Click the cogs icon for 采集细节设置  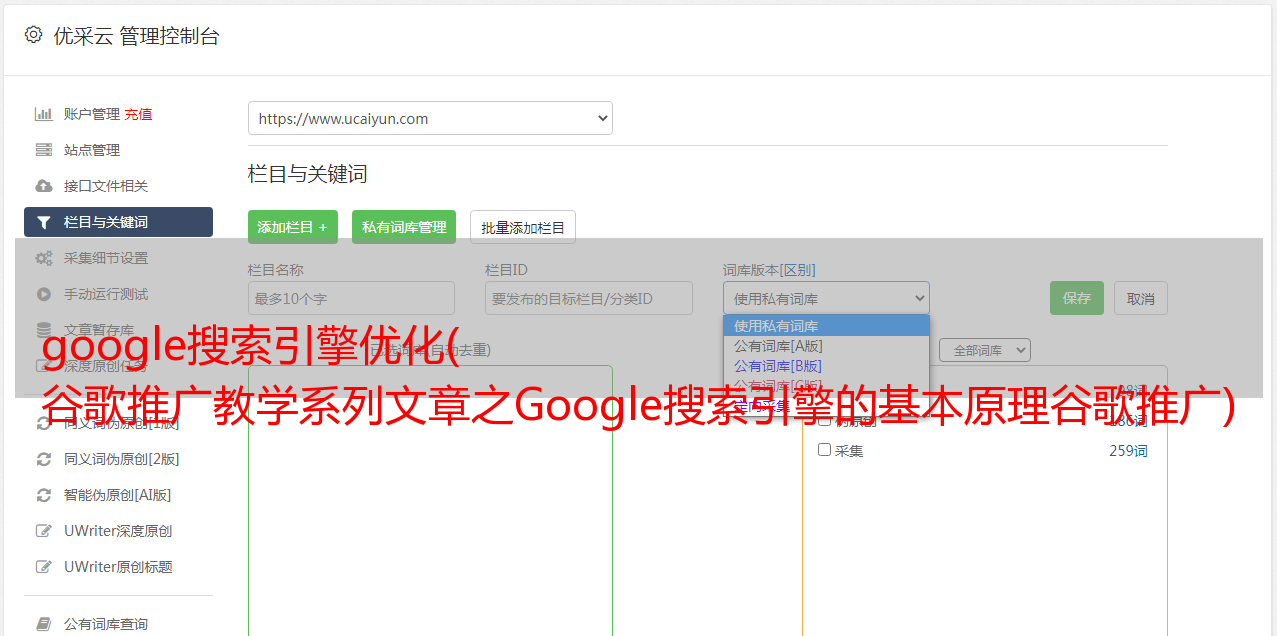tap(43, 258)
